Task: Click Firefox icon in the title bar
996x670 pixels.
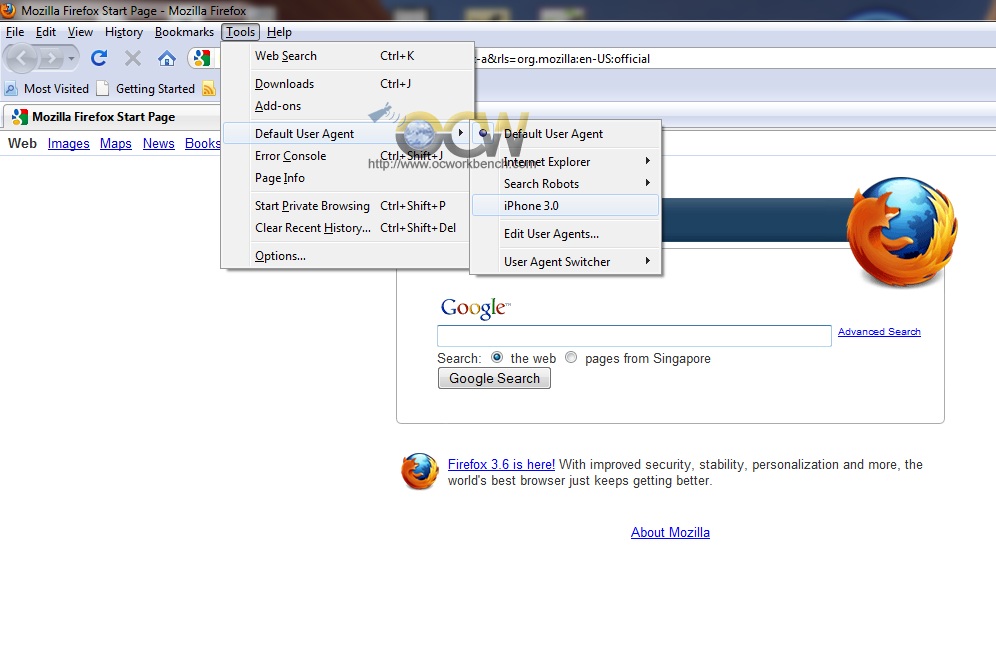Action: click(8, 10)
